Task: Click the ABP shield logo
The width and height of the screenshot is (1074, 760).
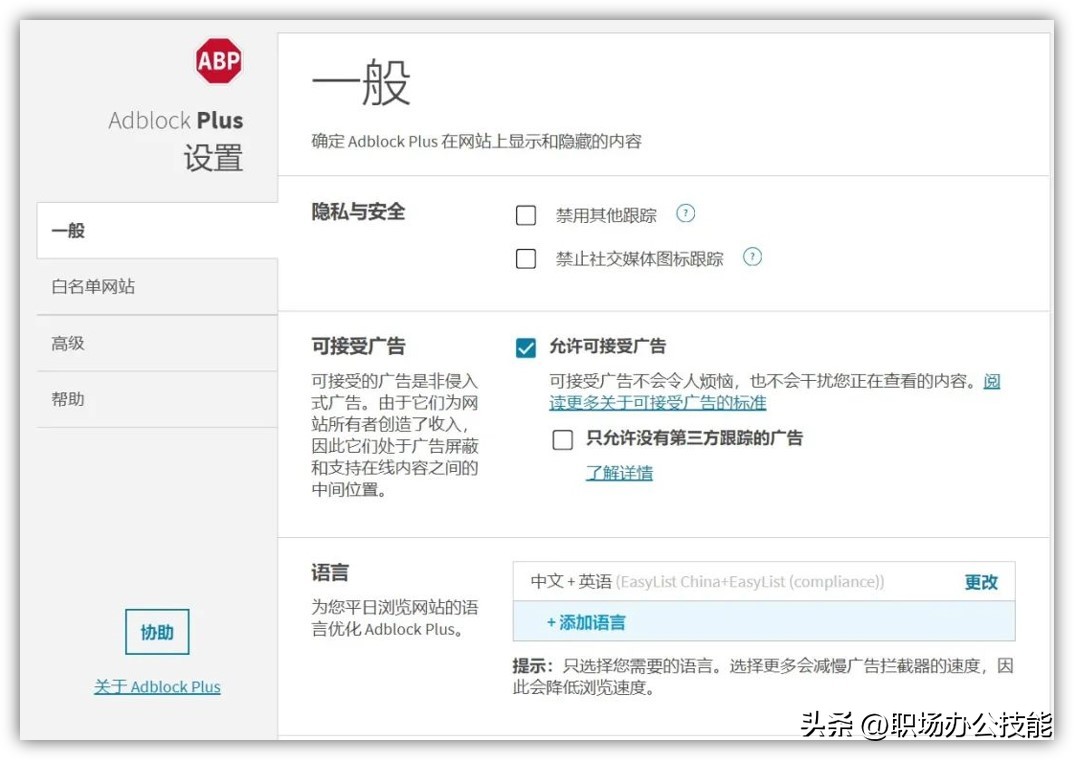Action: (x=218, y=60)
